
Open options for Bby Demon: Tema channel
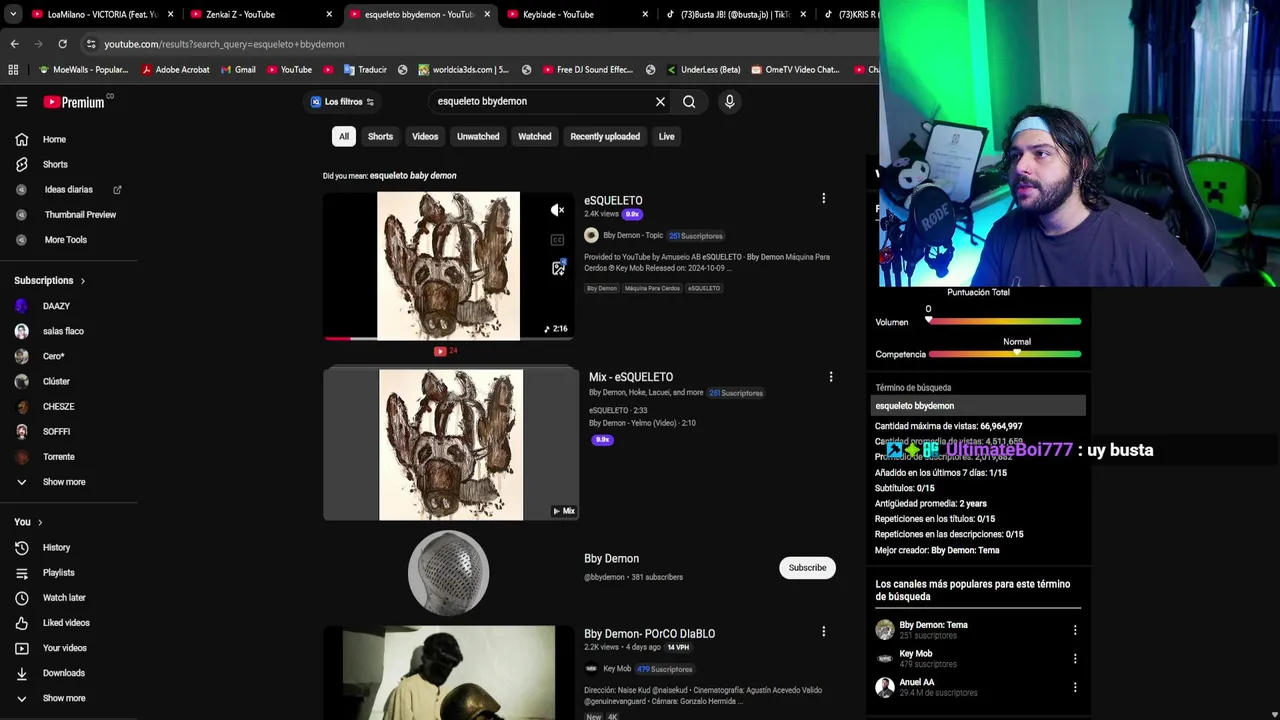(x=1075, y=630)
